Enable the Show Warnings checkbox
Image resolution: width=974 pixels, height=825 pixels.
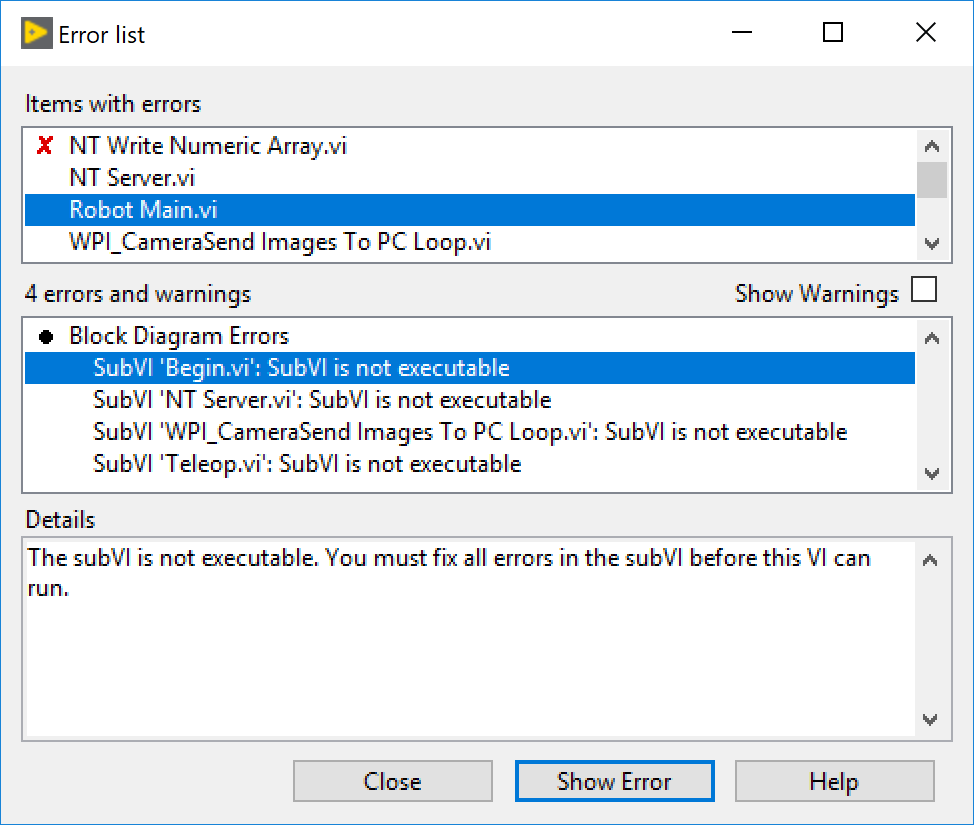924,289
